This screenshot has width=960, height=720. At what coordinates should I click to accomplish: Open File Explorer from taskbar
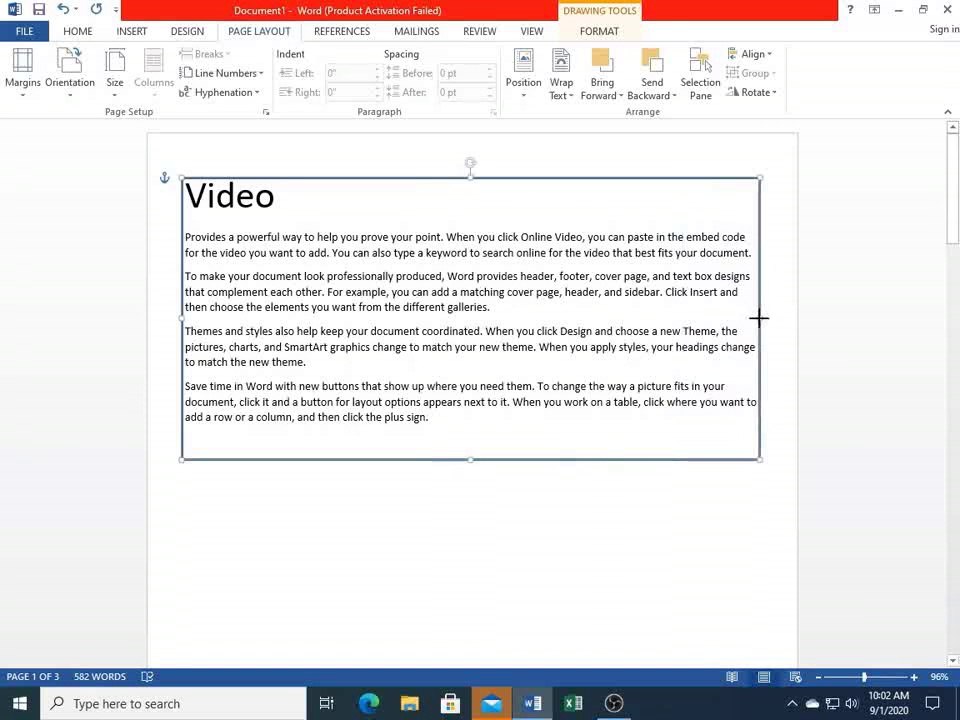410,703
